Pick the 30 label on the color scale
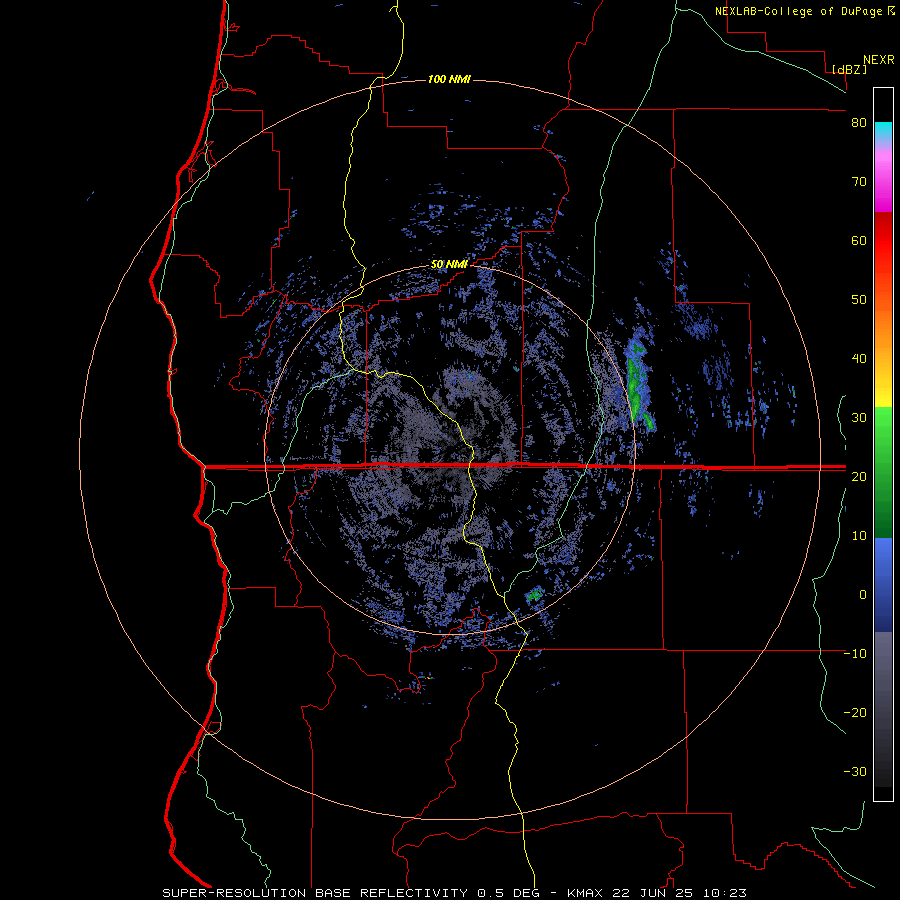 click(859, 418)
